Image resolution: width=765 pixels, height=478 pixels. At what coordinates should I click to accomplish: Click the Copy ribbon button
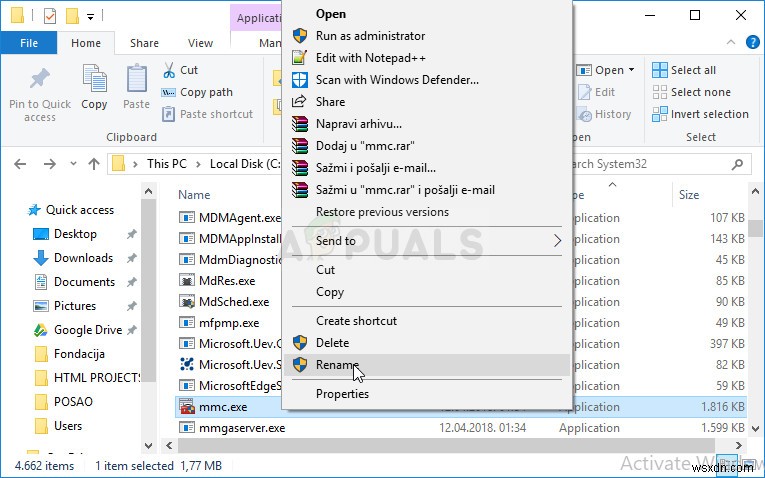tap(94, 87)
